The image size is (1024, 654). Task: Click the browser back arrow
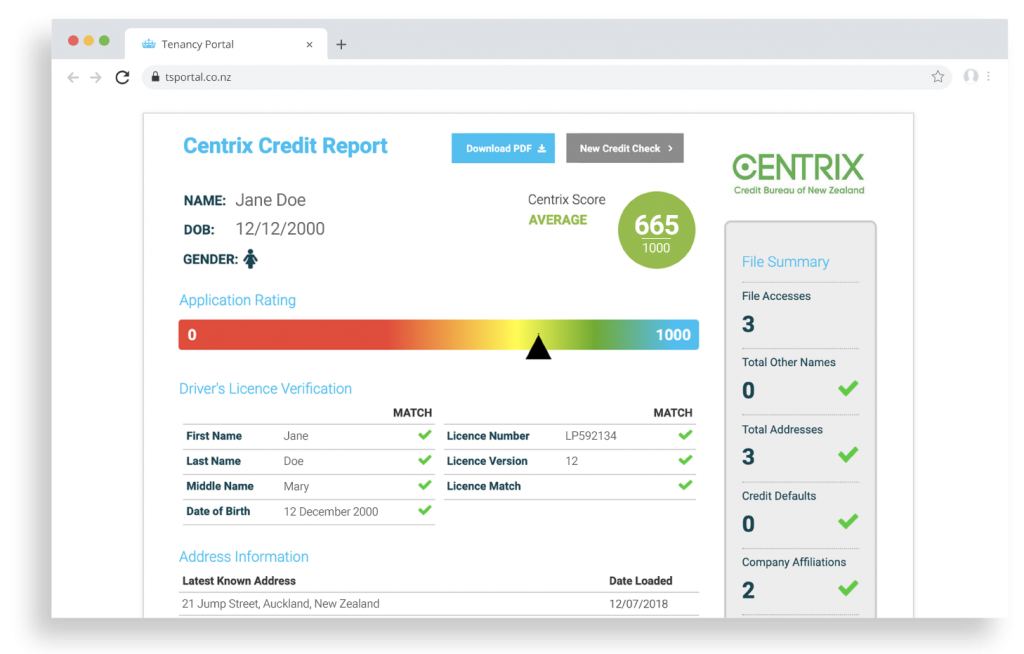73,78
